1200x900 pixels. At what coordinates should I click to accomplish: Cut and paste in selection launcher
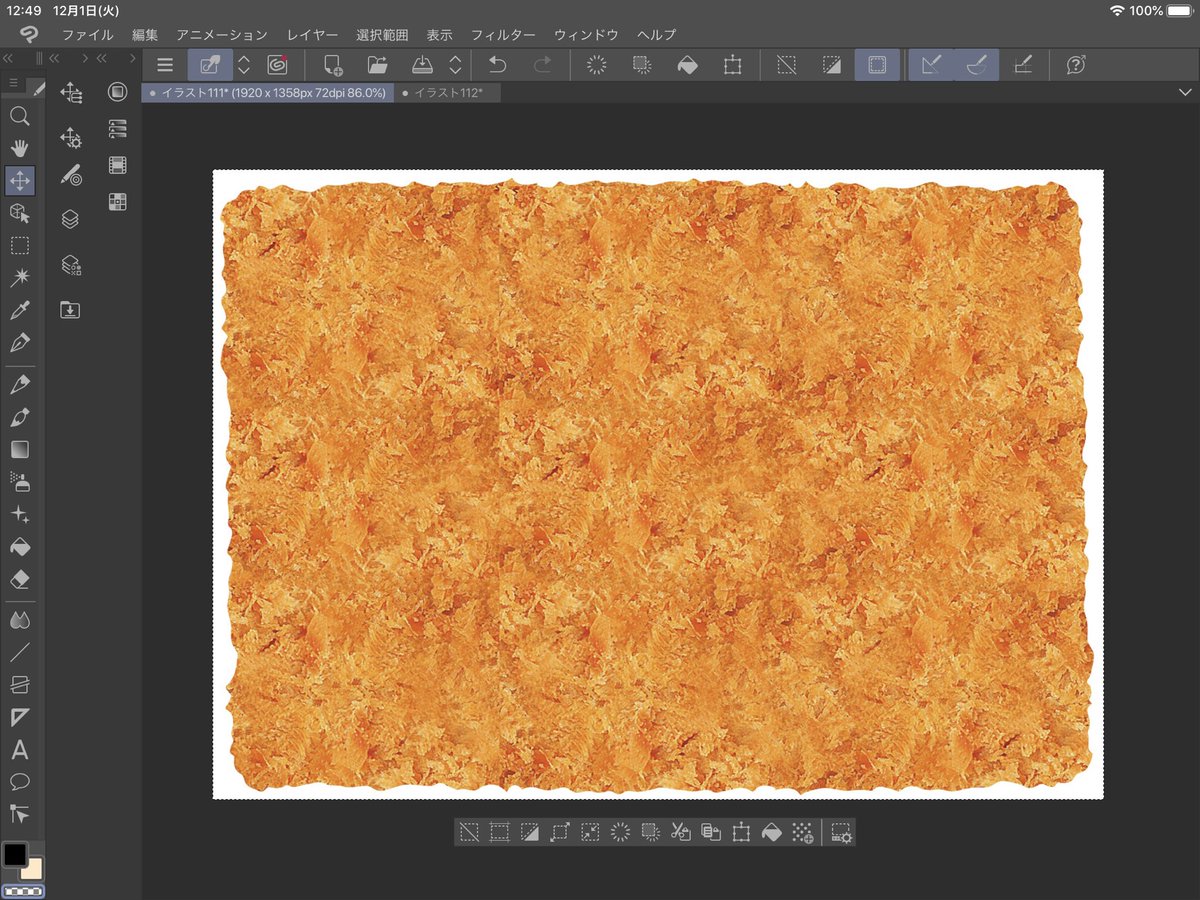(681, 831)
